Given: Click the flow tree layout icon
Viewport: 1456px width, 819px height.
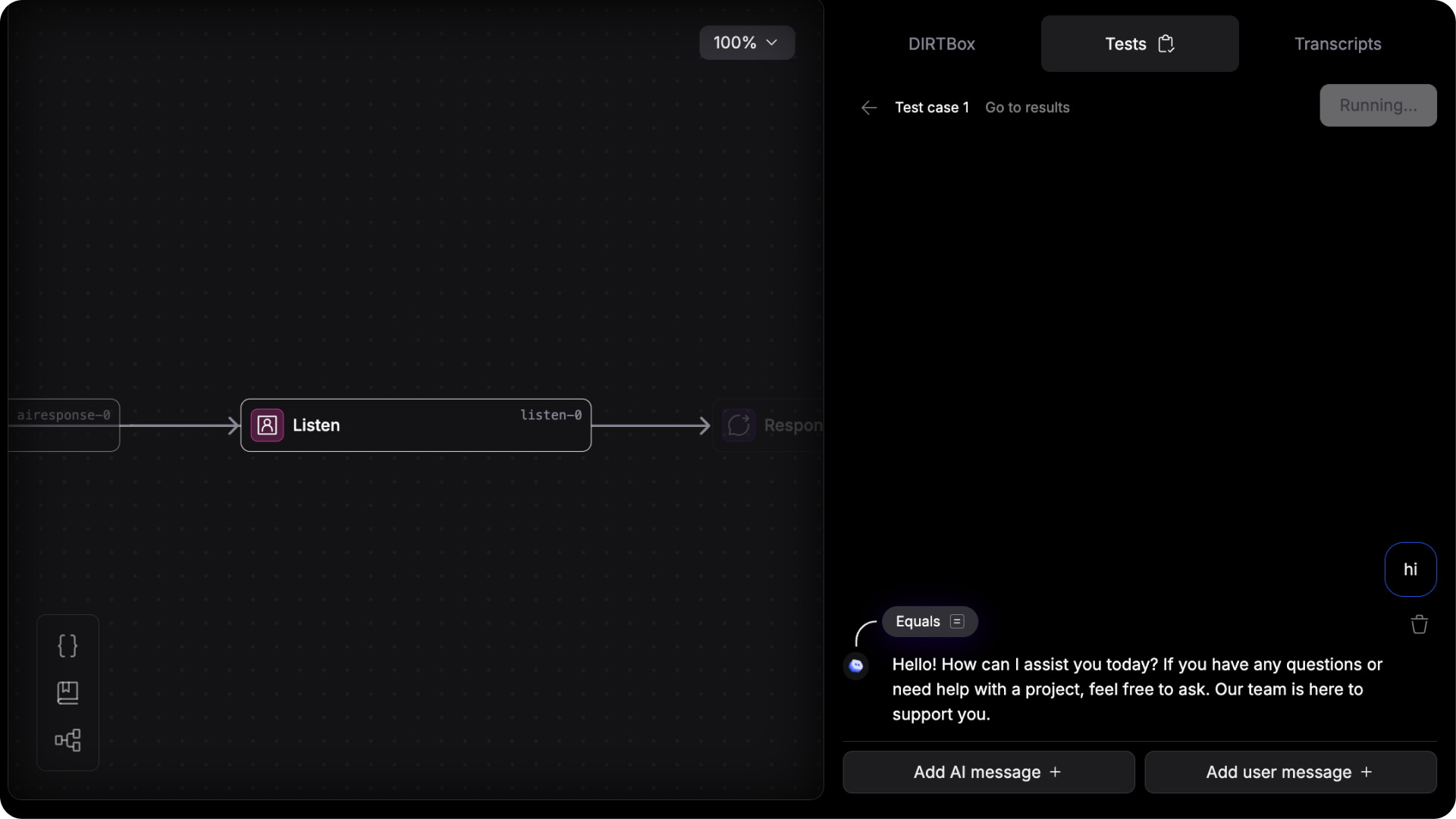Looking at the screenshot, I should pos(67,740).
